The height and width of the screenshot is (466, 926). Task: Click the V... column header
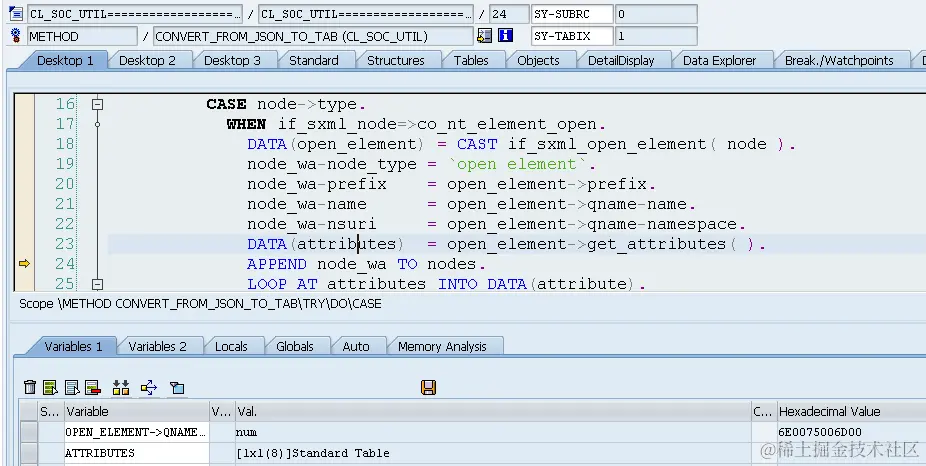[221, 411]
